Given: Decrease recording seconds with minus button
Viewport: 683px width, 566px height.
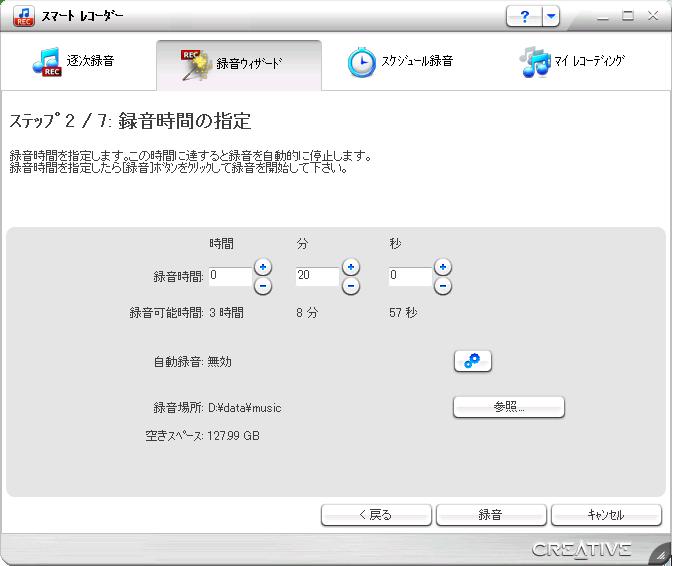Looking at the screenshot, I should tap(443, 286).
